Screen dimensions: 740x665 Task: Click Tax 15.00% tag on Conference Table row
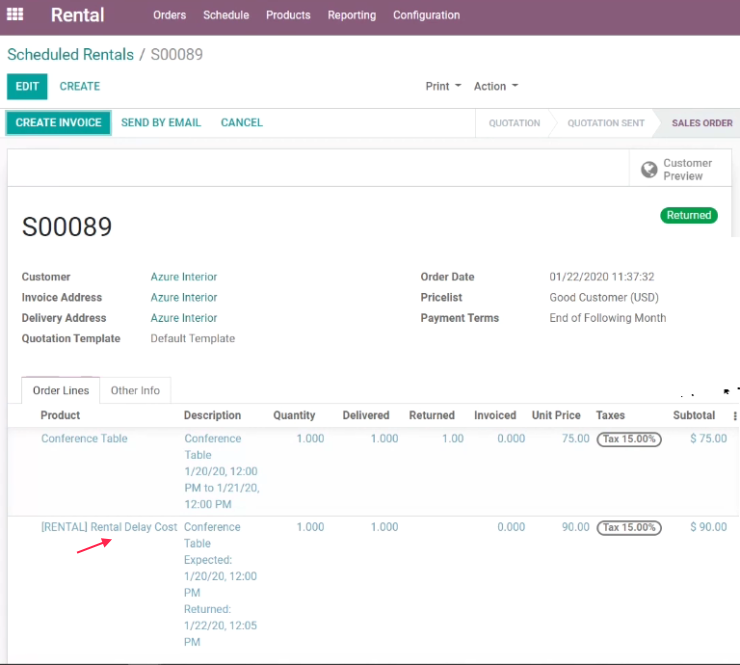click(629, 439)
